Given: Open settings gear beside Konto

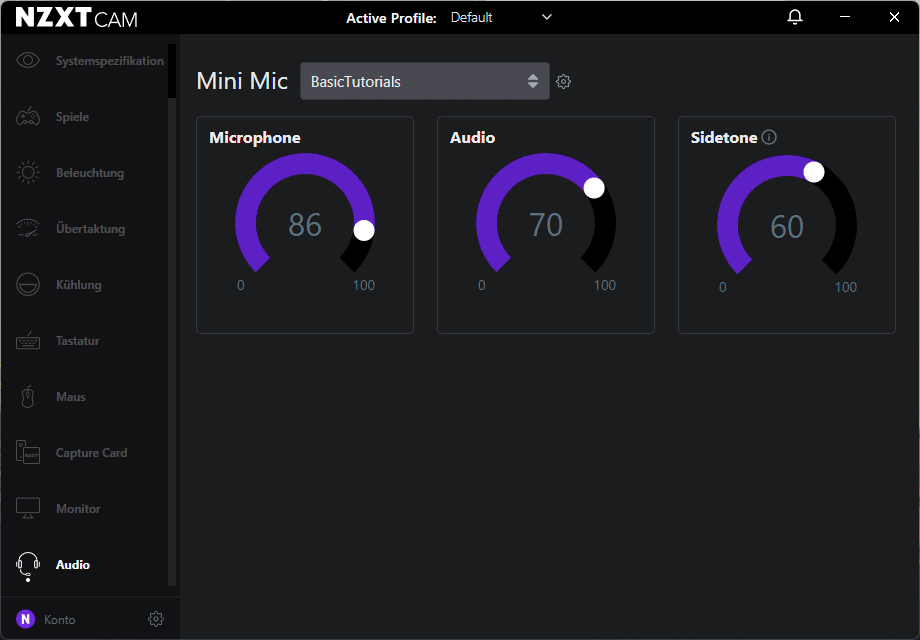Looking at the screenshot, I should point(155,619).
